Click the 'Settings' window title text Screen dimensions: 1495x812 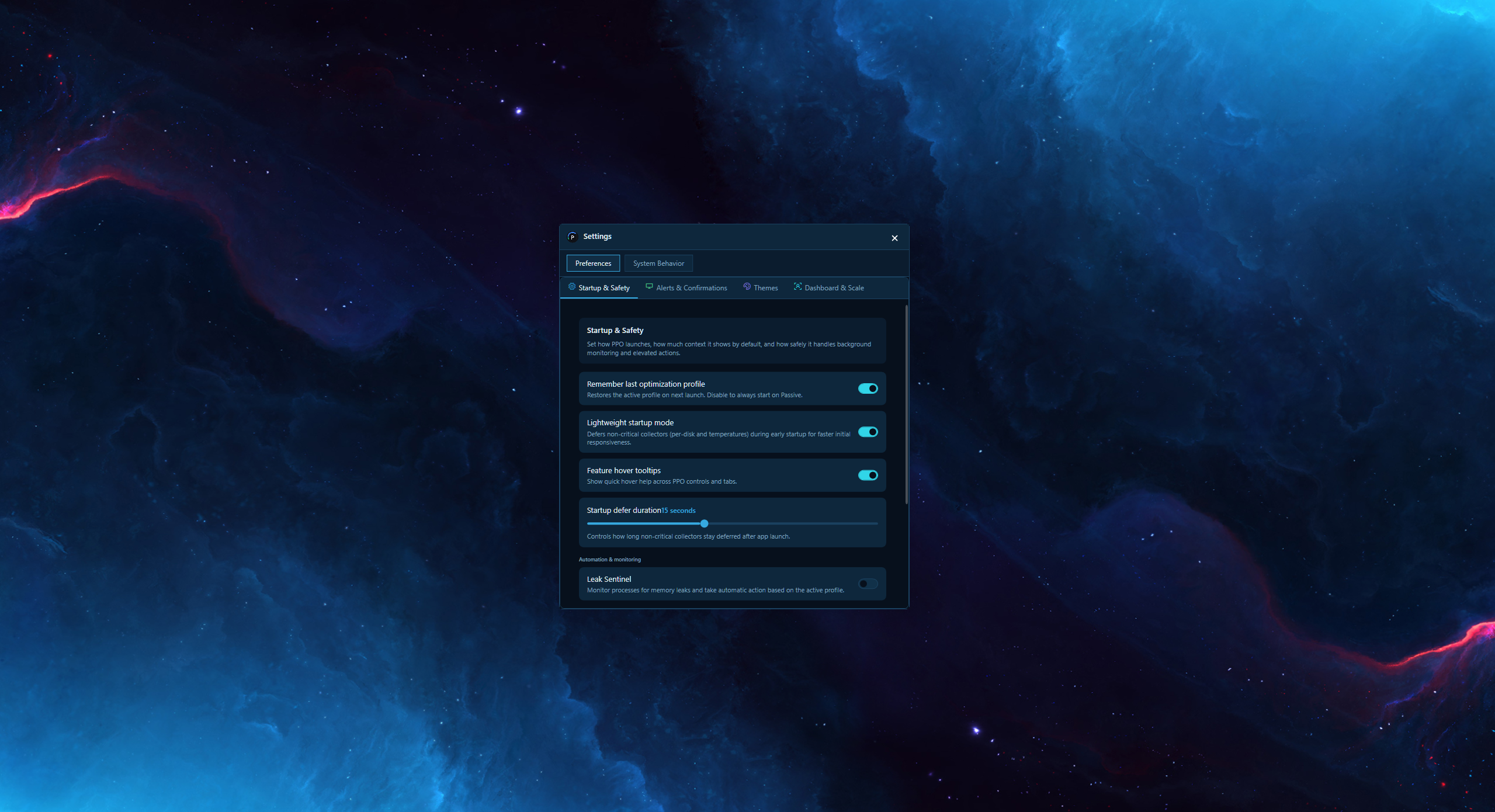coord(597,237)
